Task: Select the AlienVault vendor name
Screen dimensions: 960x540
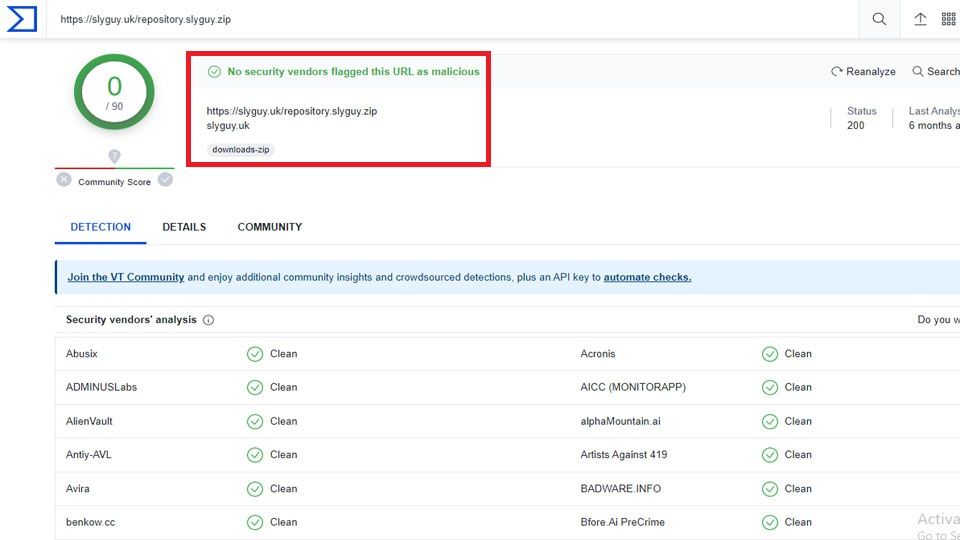Action: (x=89, y=422)
